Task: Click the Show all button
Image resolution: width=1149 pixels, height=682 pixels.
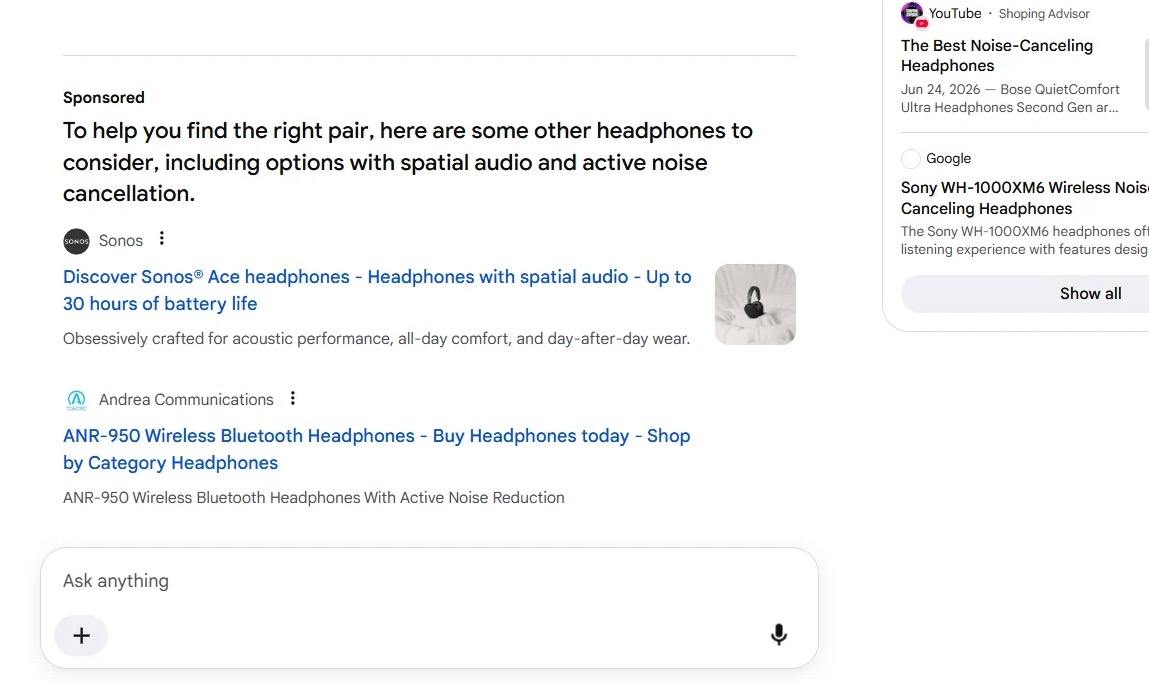Action: (1090, 294)
